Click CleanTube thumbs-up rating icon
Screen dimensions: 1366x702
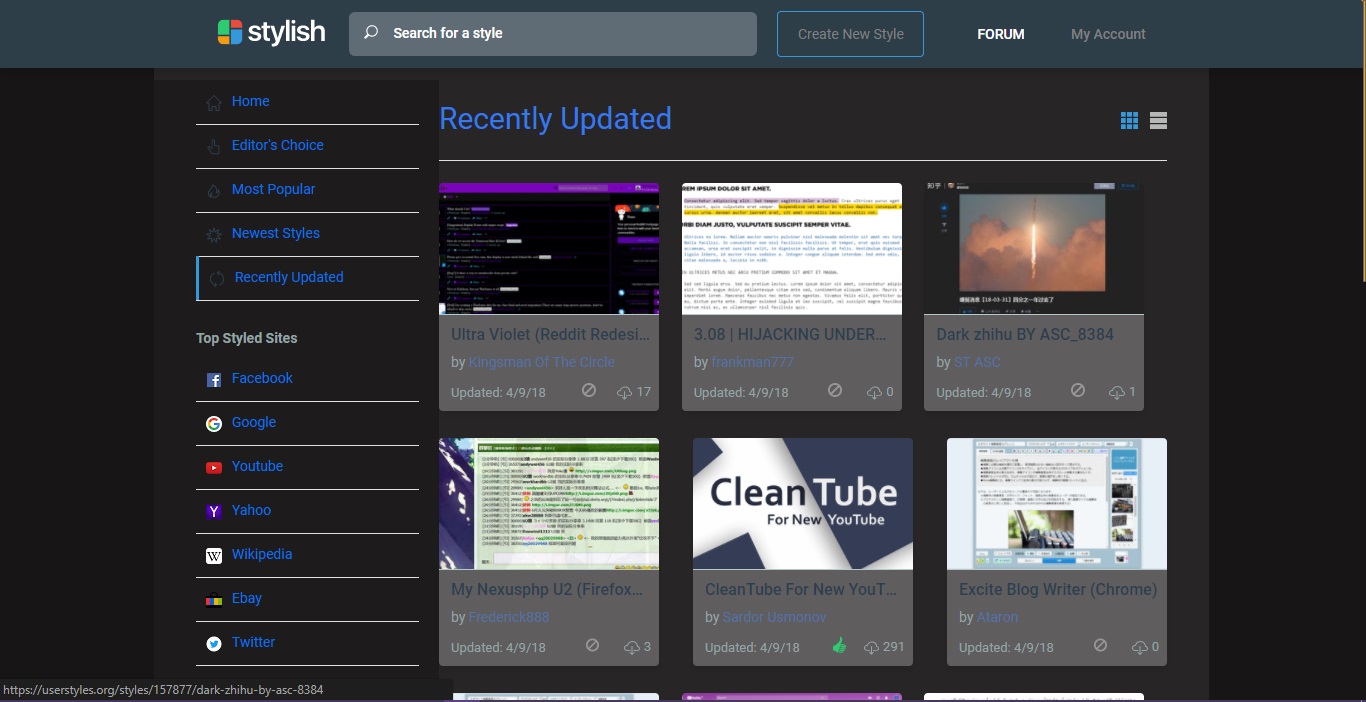click(839, 646)
